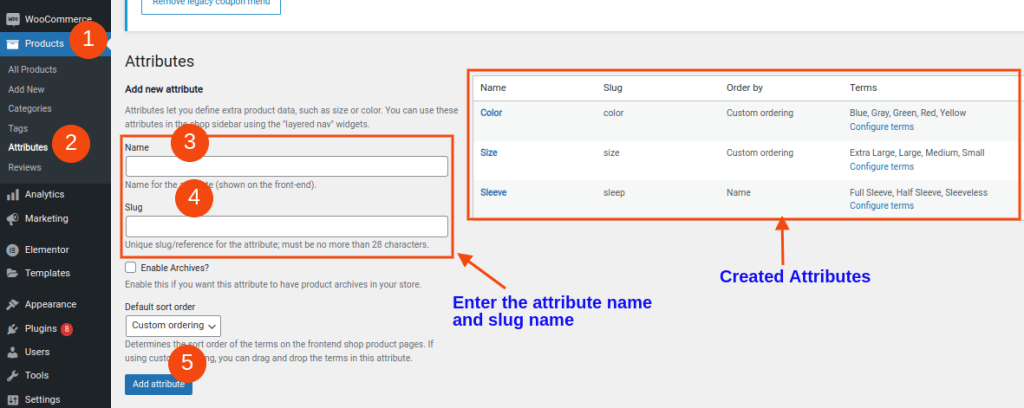Click the WooCommerce logo icon in sidebar
This screenshot has height=408, width=1024.
(12, 20)
